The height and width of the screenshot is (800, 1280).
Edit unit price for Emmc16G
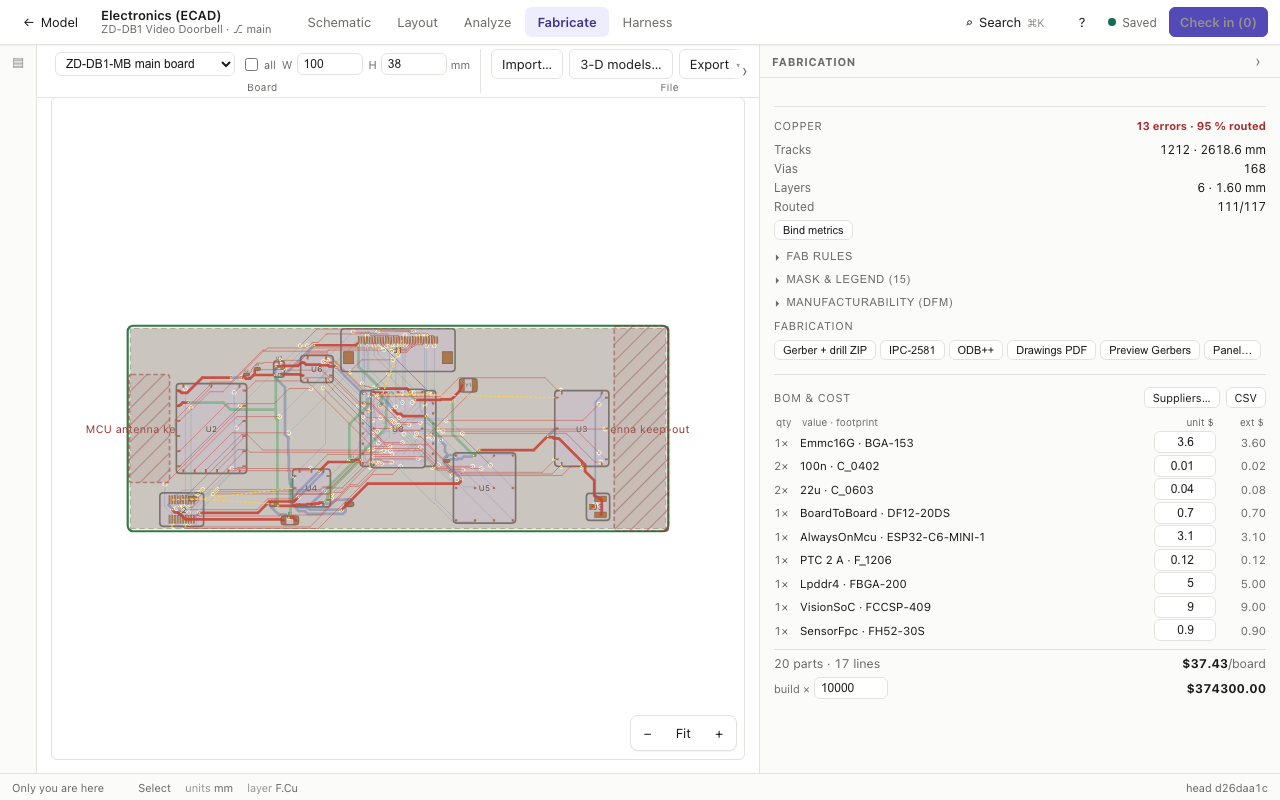click(1185, 442)
